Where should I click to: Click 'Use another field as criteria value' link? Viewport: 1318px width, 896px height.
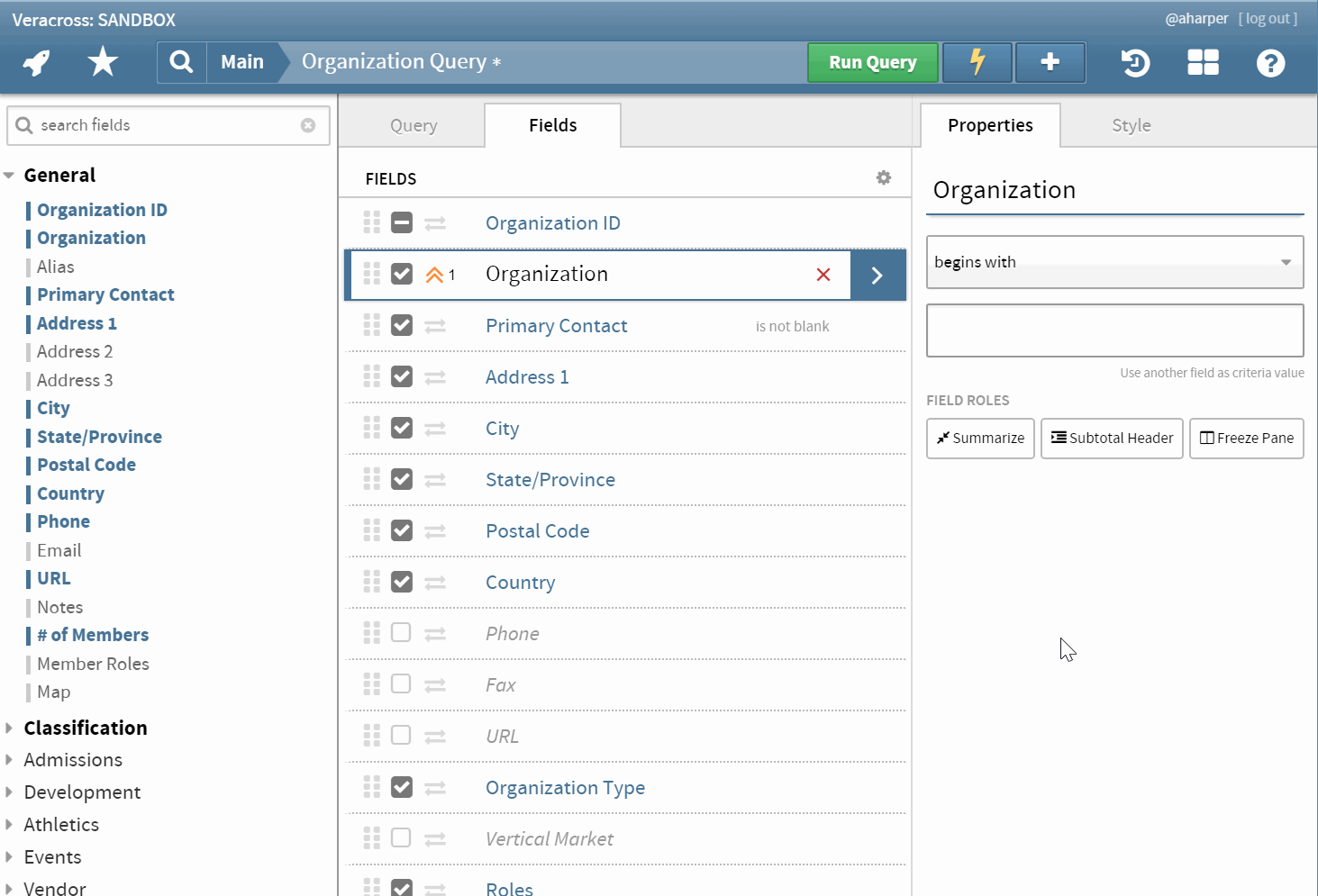pyautogui.click(x=1212, y=373)
